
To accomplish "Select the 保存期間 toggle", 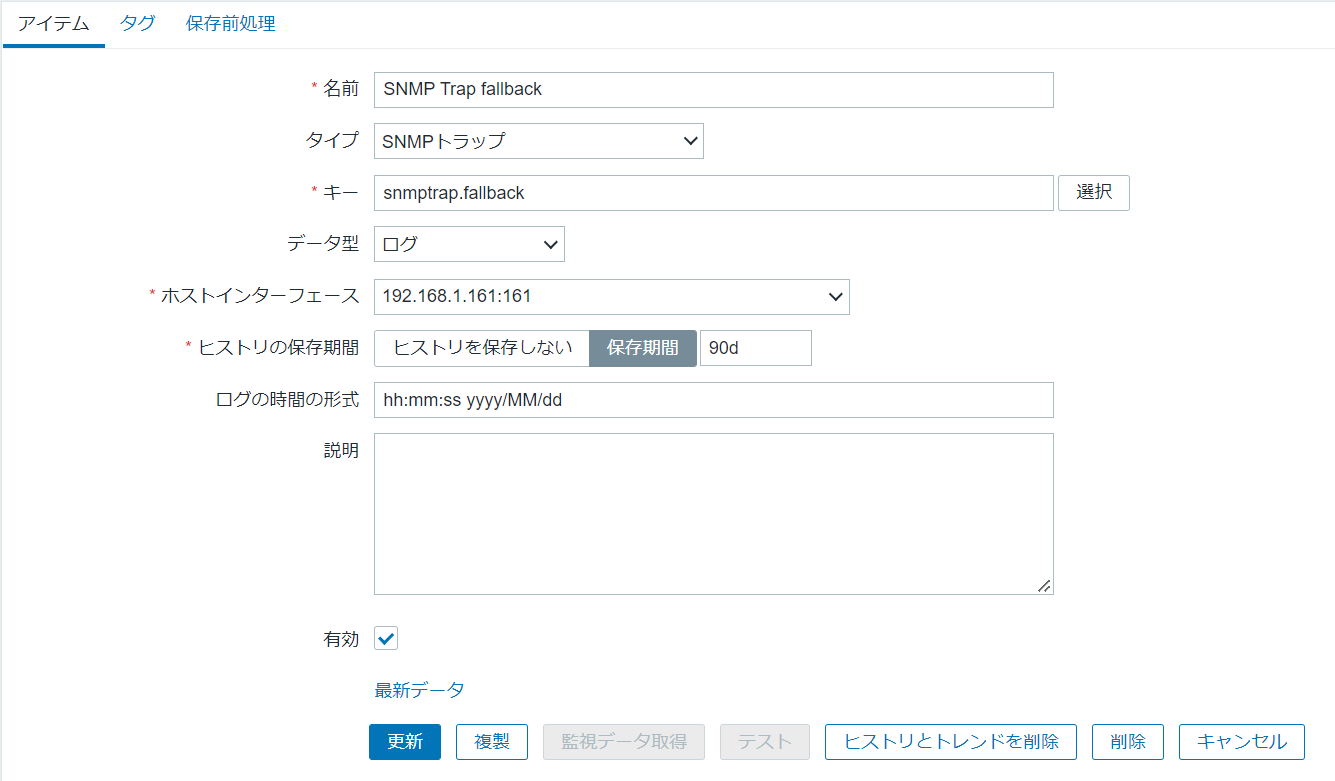I will pos(643,347).
